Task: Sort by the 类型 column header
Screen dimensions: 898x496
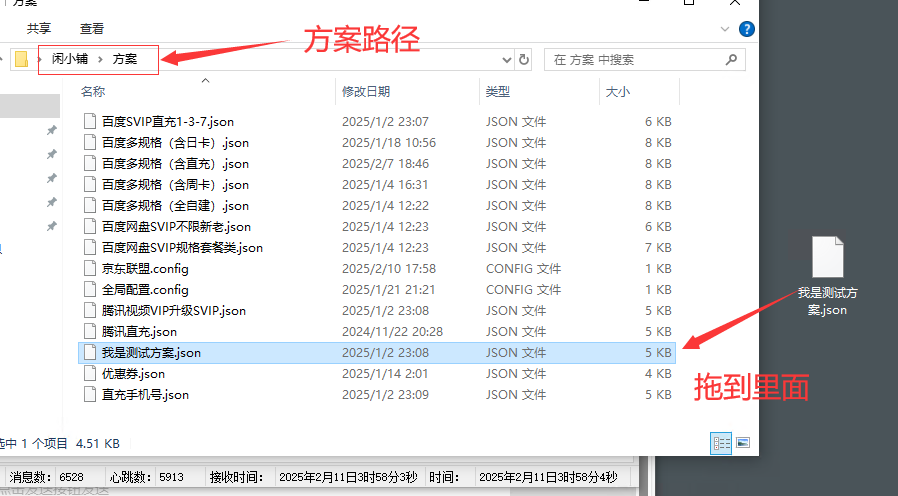Action: pos(498,92)
